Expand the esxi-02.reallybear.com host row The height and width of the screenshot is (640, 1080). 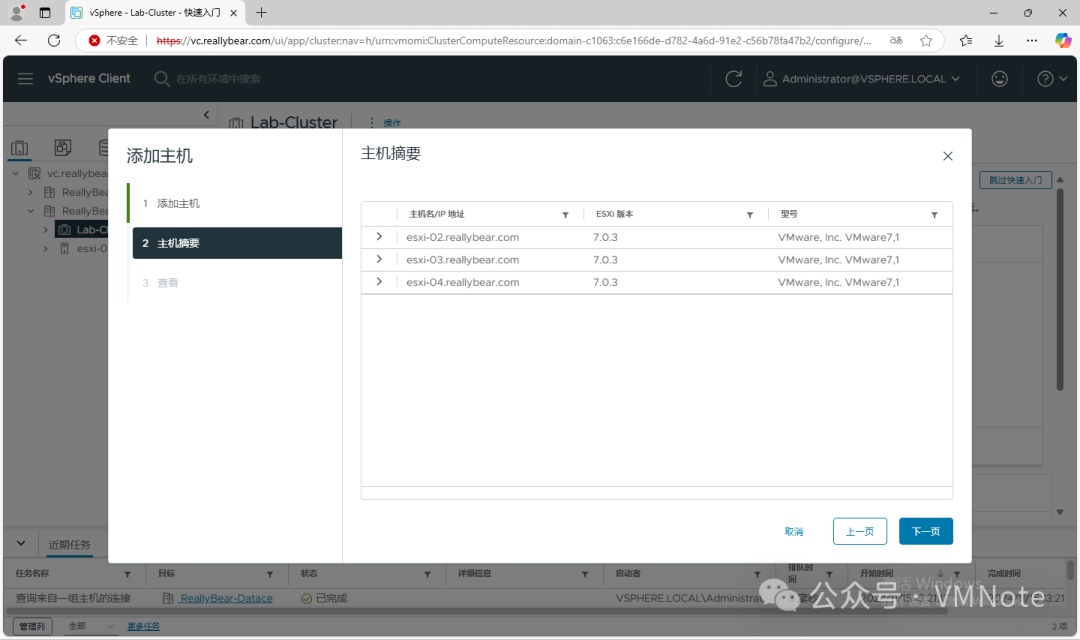tap(379, 236)
